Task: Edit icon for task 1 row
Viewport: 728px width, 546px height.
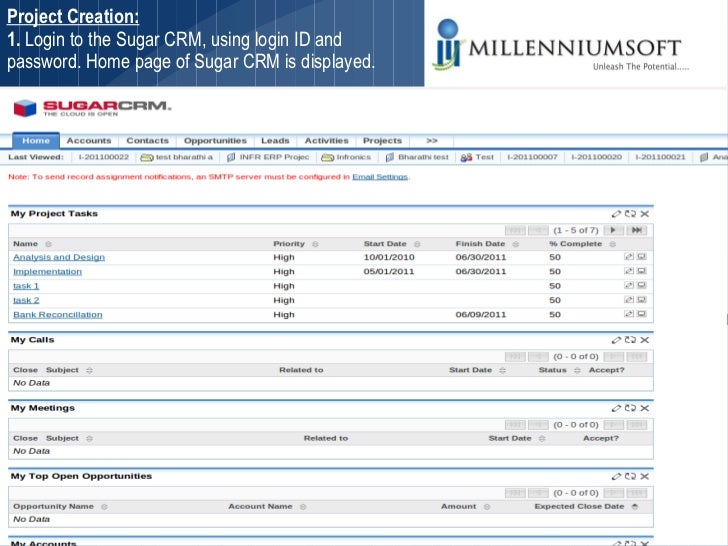Action: point(629,286)
